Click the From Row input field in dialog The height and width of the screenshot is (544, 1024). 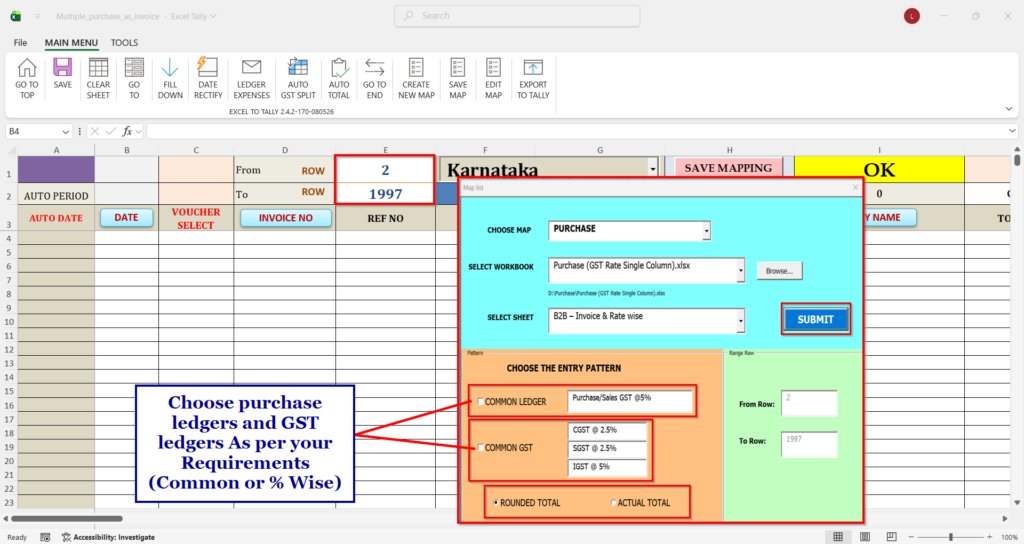(x=808, y=404)
